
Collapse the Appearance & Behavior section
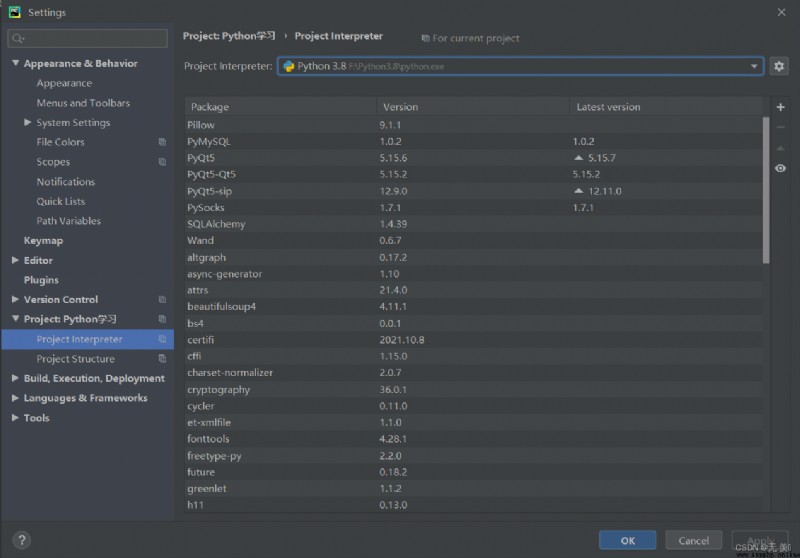pyautogui.click(x=15, y=63)
